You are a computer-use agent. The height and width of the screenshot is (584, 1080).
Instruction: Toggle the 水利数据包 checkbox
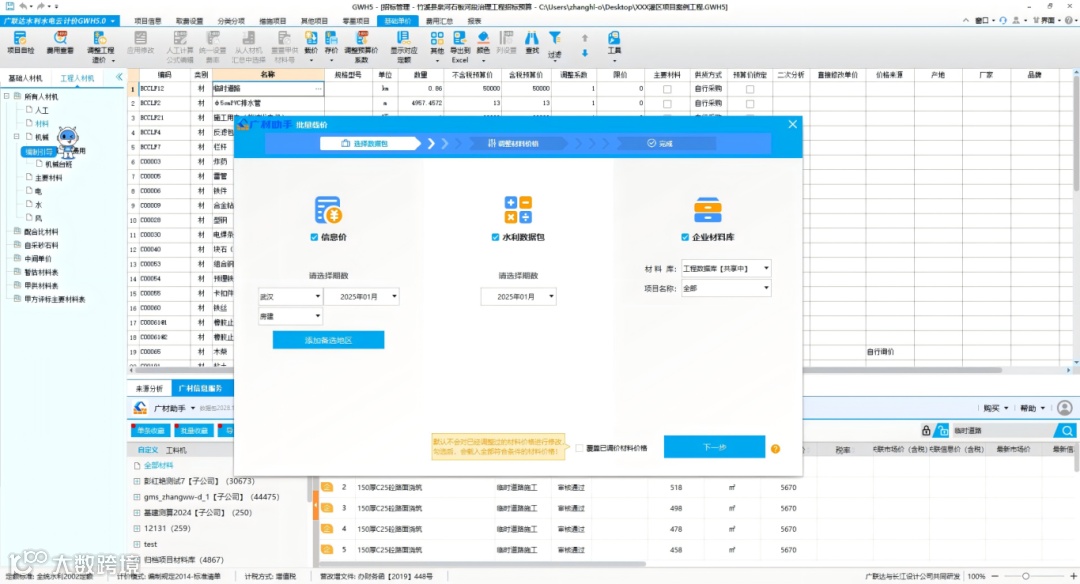(495, 237)
